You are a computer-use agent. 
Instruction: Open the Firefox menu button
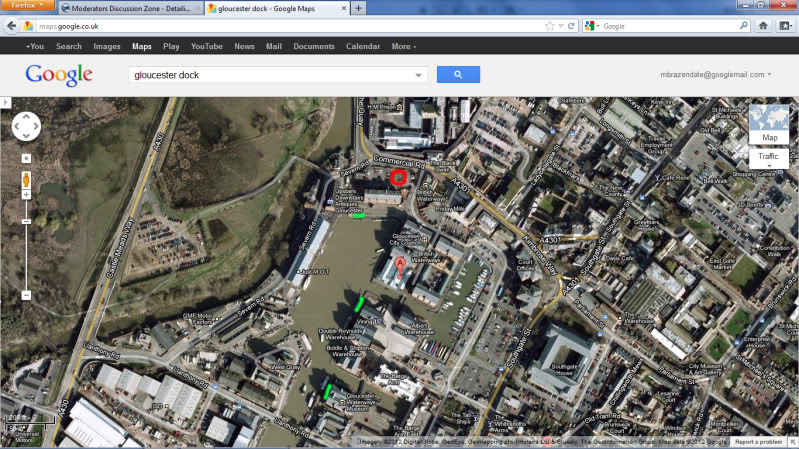click(x=27, y=6)
